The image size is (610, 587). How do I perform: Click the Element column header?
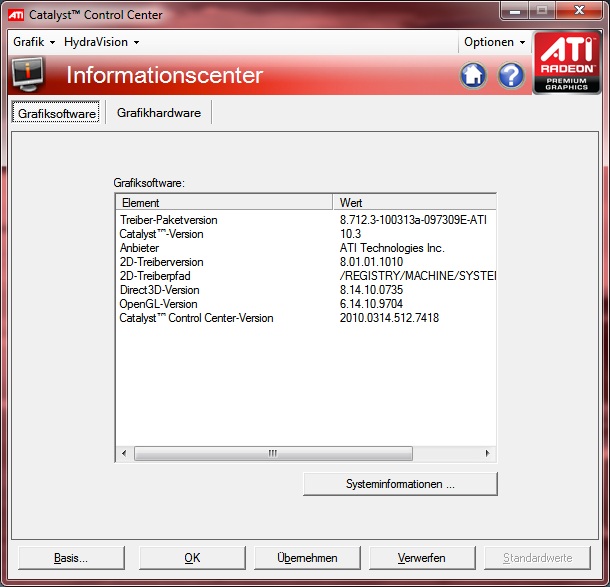tap(224, 202)
